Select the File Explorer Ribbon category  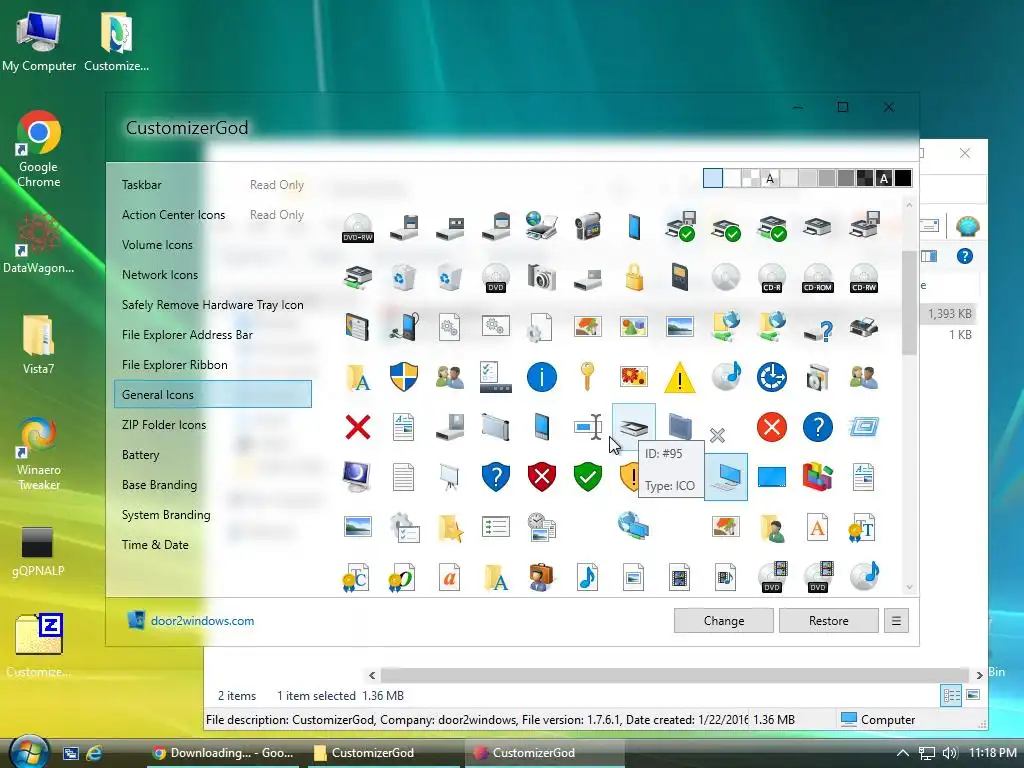(x=175, y=365)
